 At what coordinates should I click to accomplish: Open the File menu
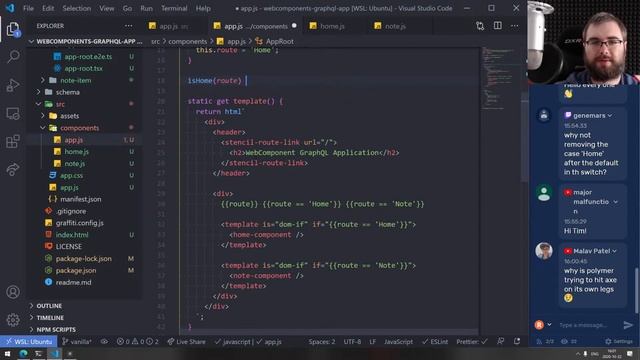click(28, 8)
